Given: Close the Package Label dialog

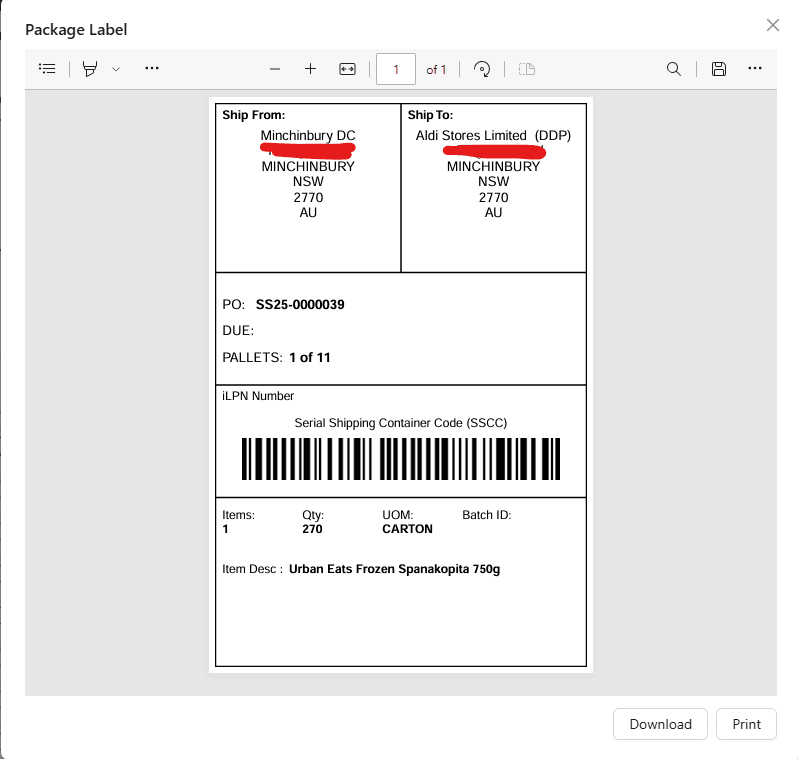Looking at the screenshot, I should [772, 25].
